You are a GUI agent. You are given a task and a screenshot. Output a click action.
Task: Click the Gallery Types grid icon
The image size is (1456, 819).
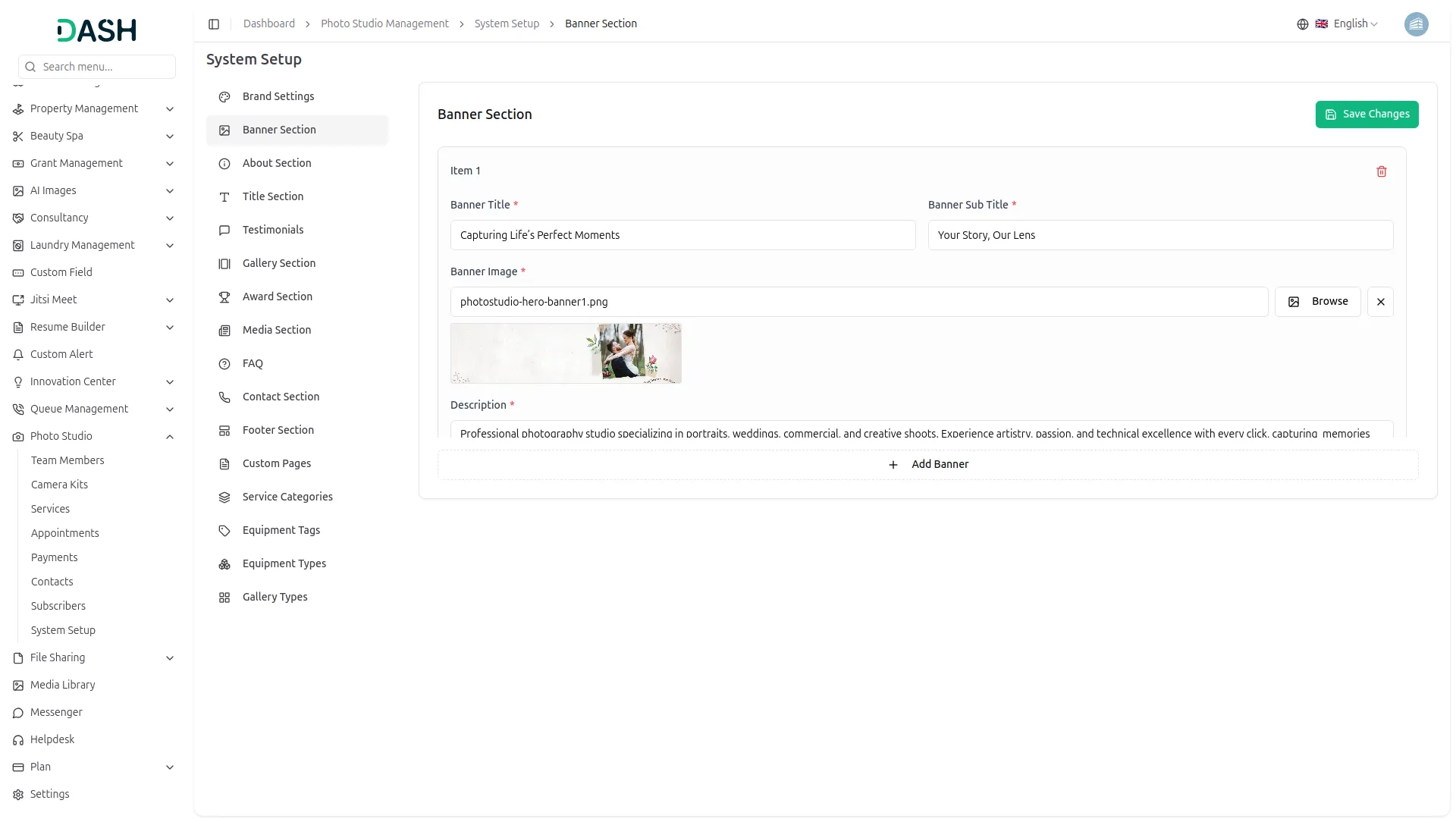(x=224, y=598)
